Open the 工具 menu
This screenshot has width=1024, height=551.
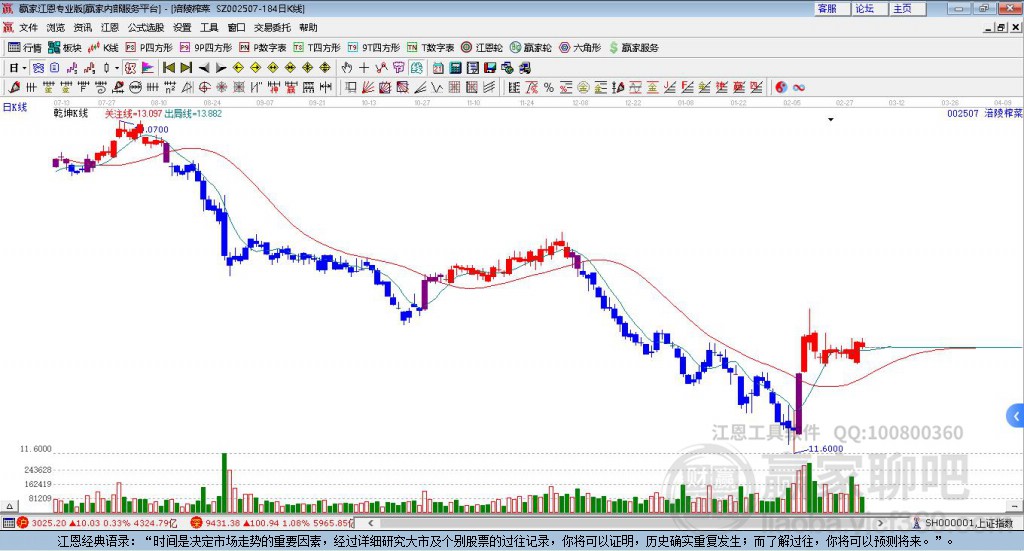209,27
